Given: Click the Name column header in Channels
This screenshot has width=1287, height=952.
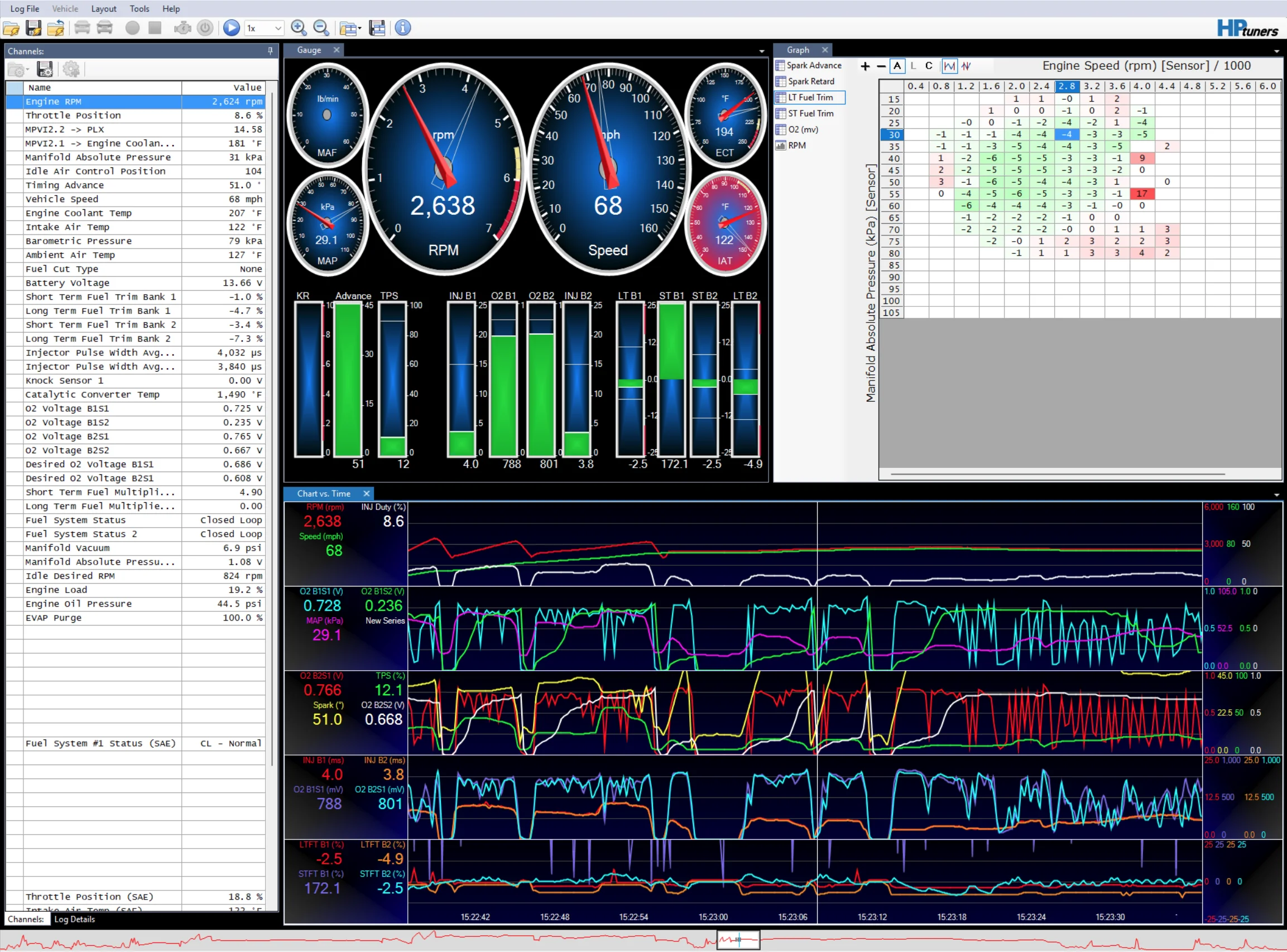Looking at the screenshot, I should (103, 88).
